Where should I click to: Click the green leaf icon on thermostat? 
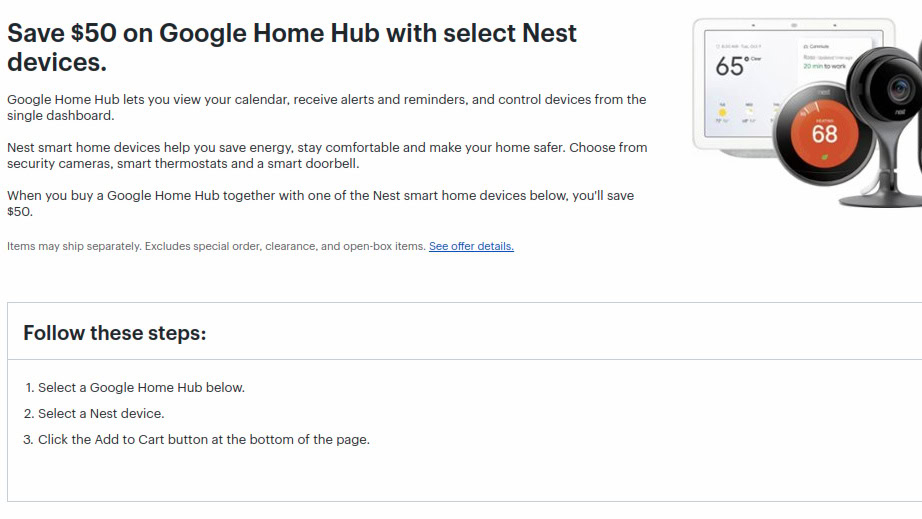825,156
